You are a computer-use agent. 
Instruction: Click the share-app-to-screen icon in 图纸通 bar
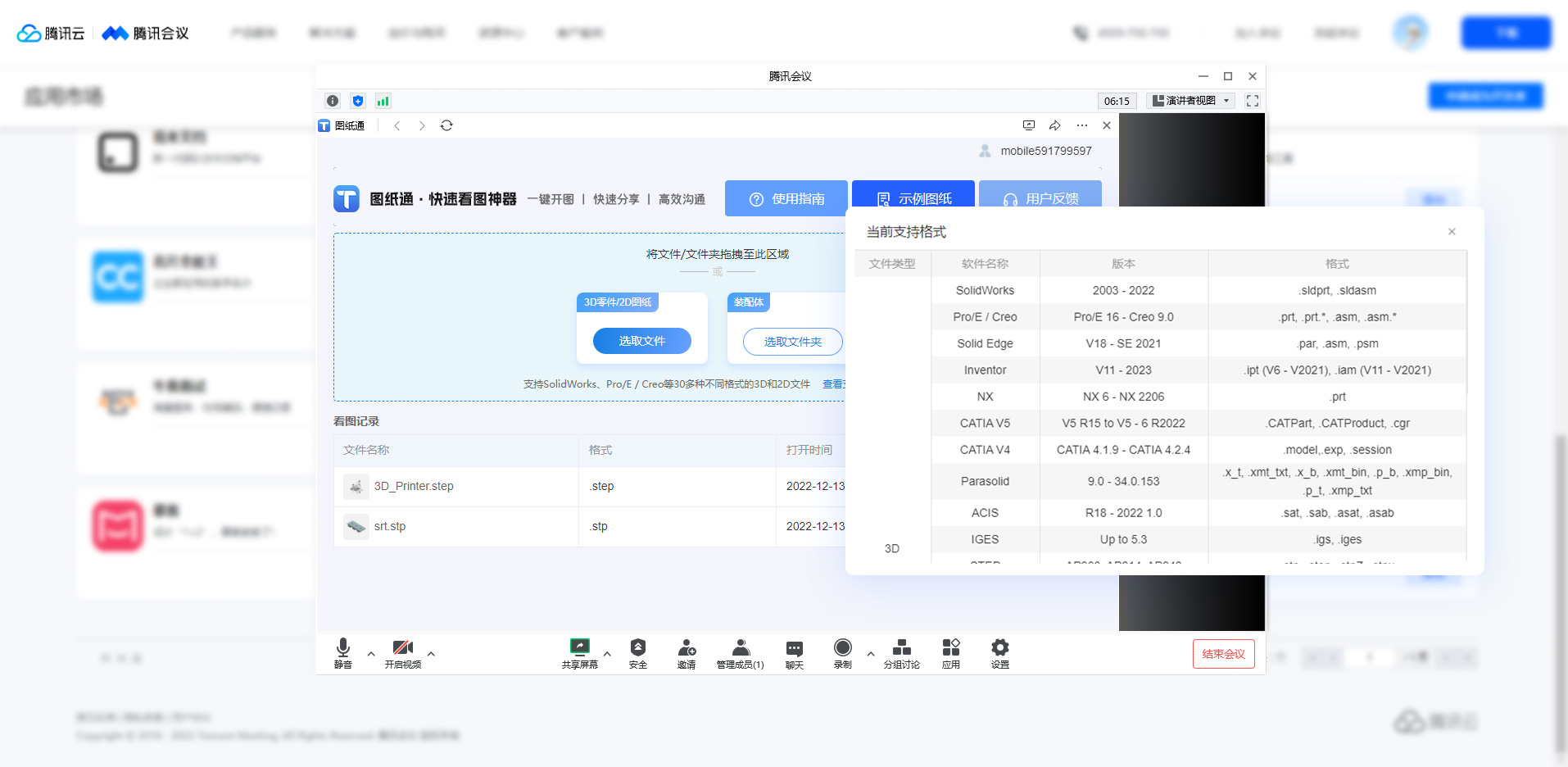tap(1029, 125)
